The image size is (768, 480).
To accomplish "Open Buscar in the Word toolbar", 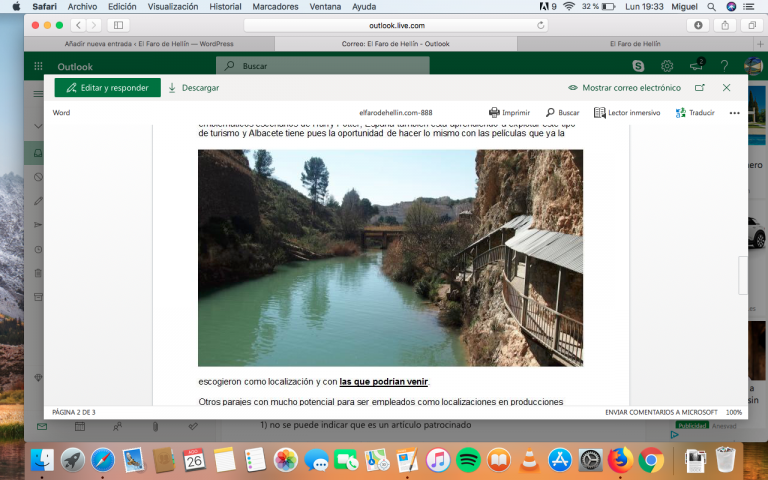I will (562, 113).
